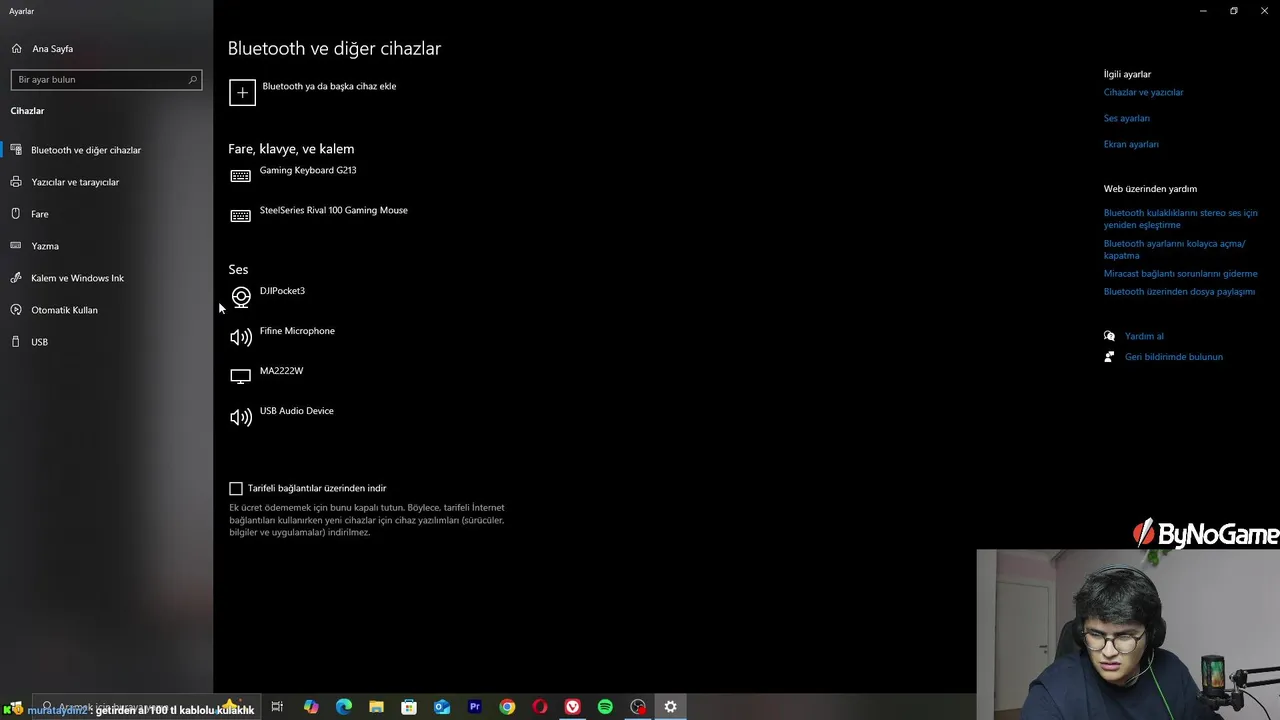Open Bluetooth üzerinden dosya paylaşımı link
Image resolution: width=1280 pixels, height=720 pixels.
click(x=1179, y=292)
